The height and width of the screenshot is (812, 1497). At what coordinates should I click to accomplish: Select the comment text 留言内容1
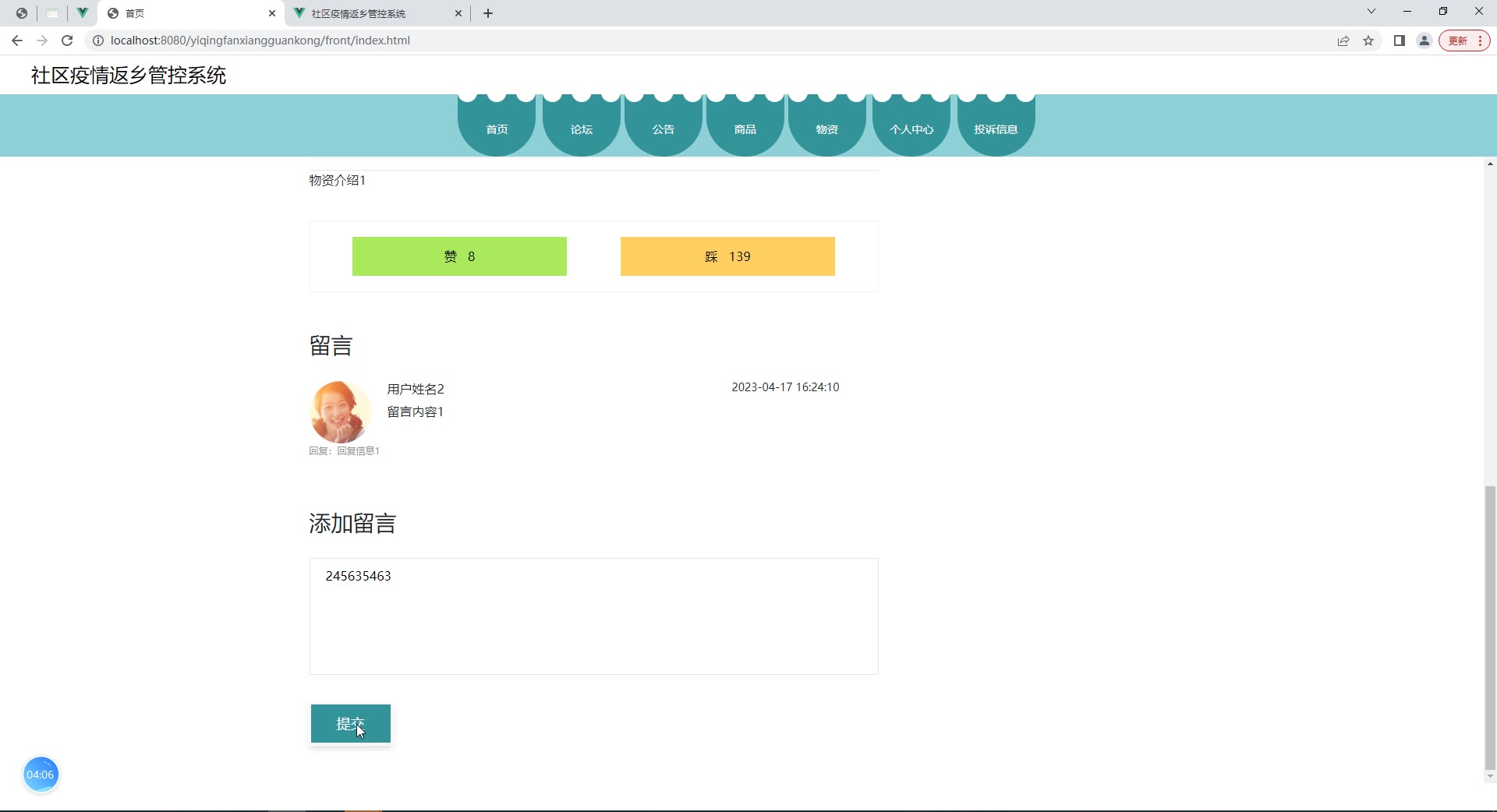tap(416, 411)
